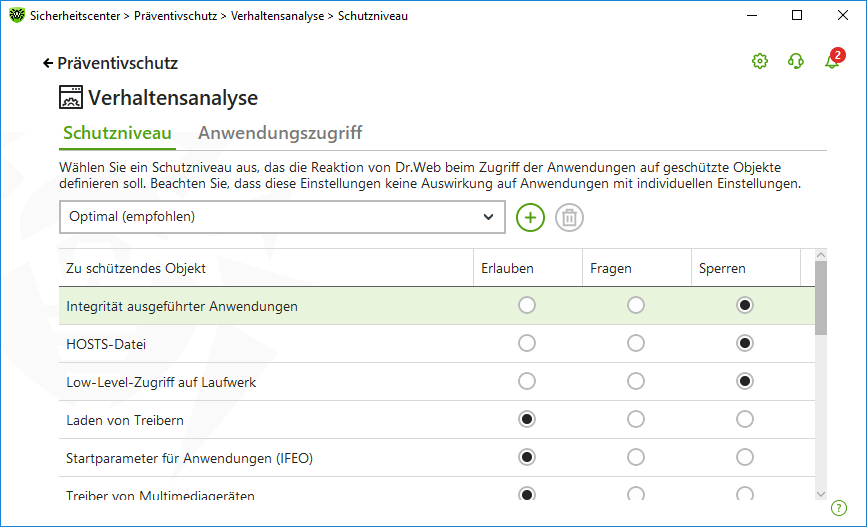
Task: Select Erlauben for Treiber von Multimediageräten
Action: pyautogui.click(x=527, y=493)
